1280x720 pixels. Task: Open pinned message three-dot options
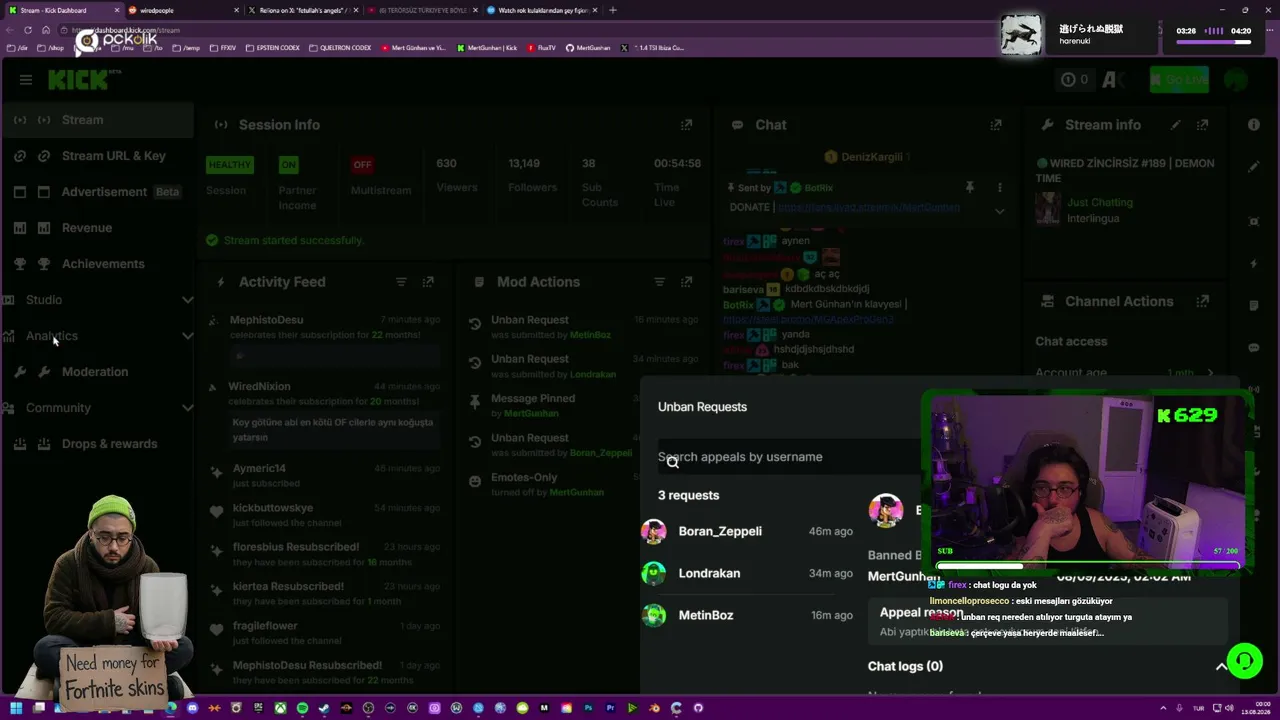(x=999, y=187)
